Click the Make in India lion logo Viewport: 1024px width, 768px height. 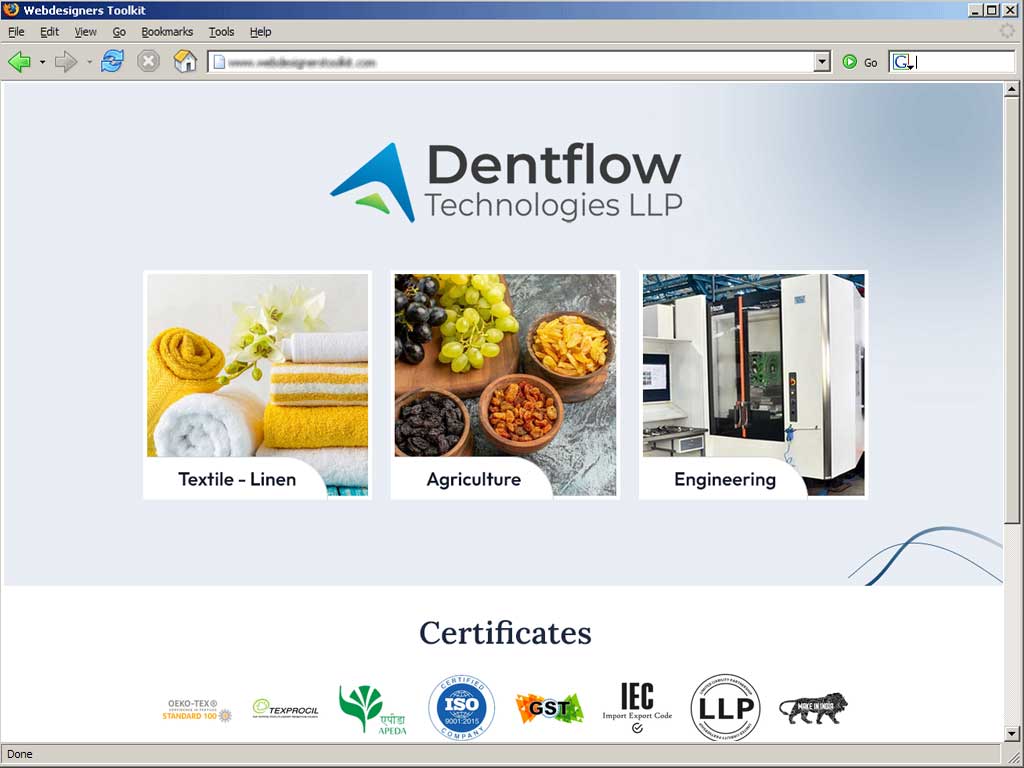[813, 708]
